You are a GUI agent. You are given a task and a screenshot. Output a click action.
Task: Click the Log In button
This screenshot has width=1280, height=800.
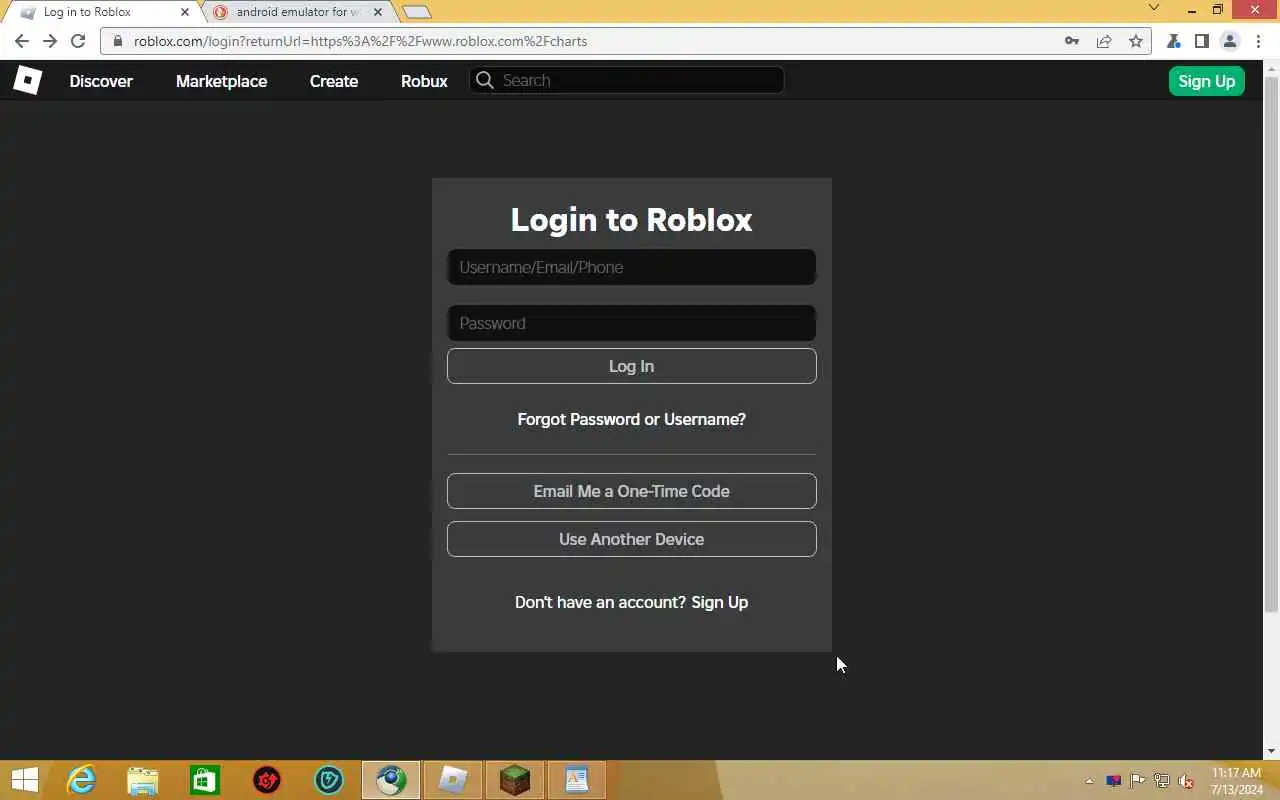pyautogui.click(x=631, y=366)
